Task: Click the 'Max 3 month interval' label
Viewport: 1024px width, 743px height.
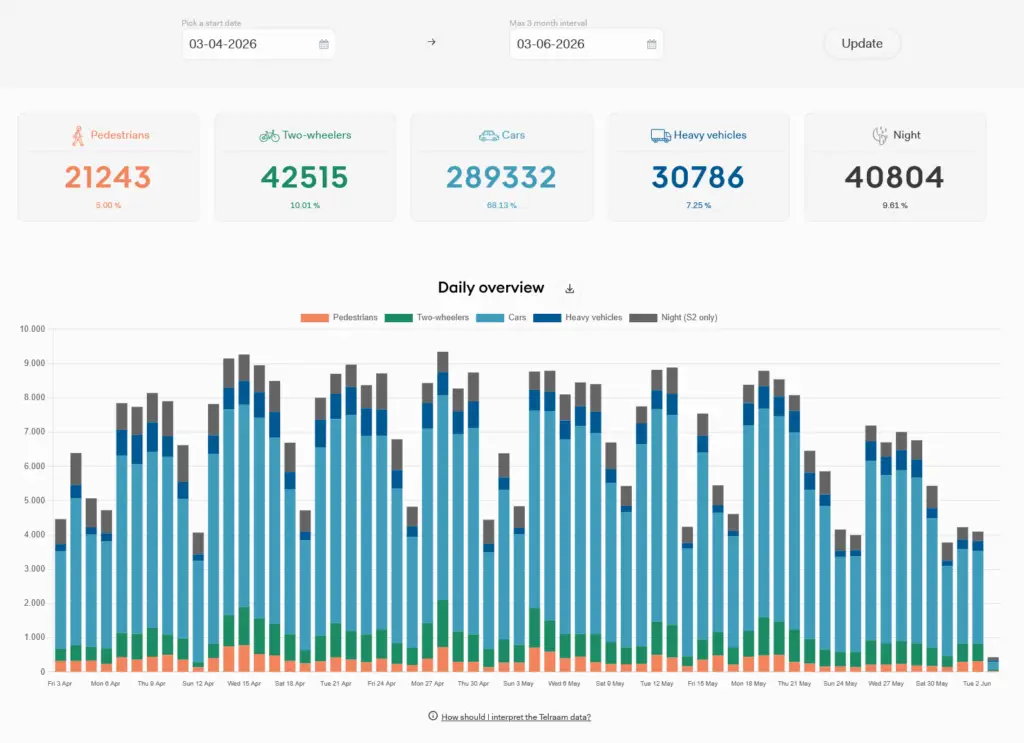Action: click(548, 23)
